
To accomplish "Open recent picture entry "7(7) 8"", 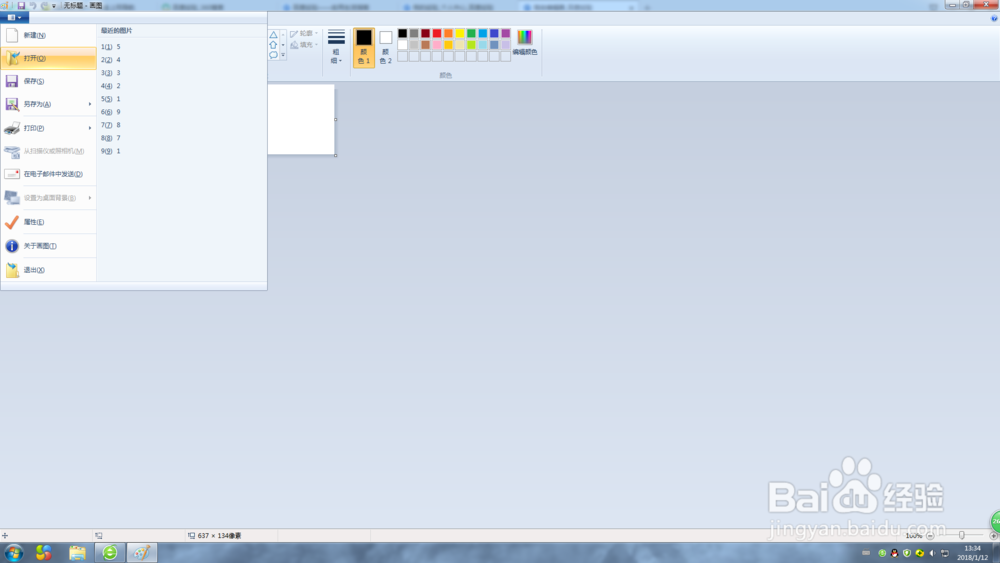I will [x=182, y=125].
